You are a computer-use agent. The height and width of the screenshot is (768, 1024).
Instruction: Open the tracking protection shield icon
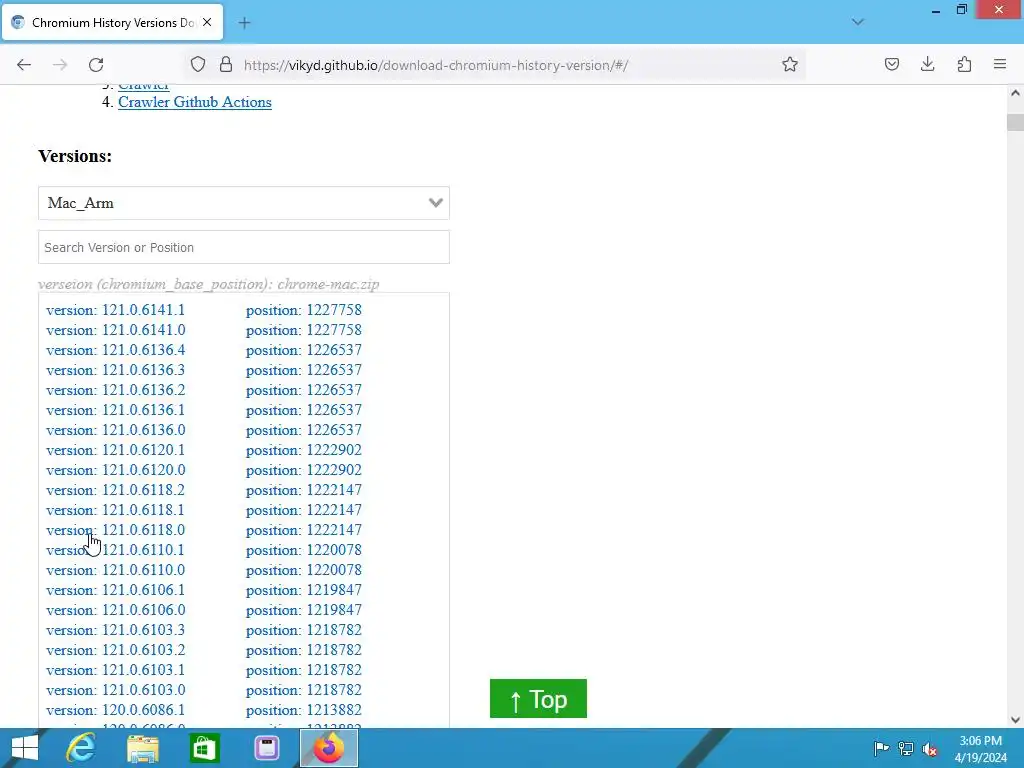198,65
